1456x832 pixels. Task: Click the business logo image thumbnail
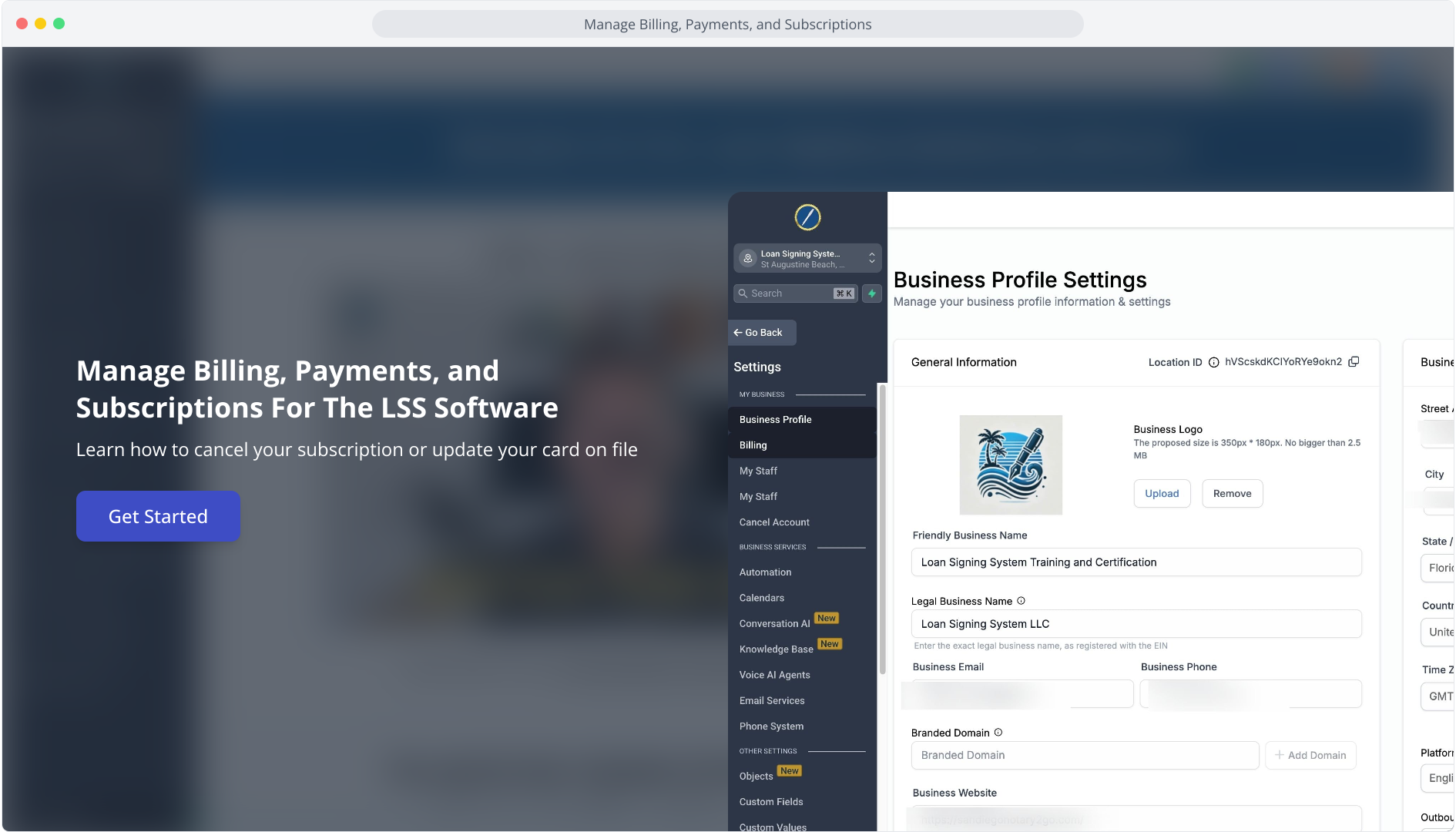click(1011, 465)
